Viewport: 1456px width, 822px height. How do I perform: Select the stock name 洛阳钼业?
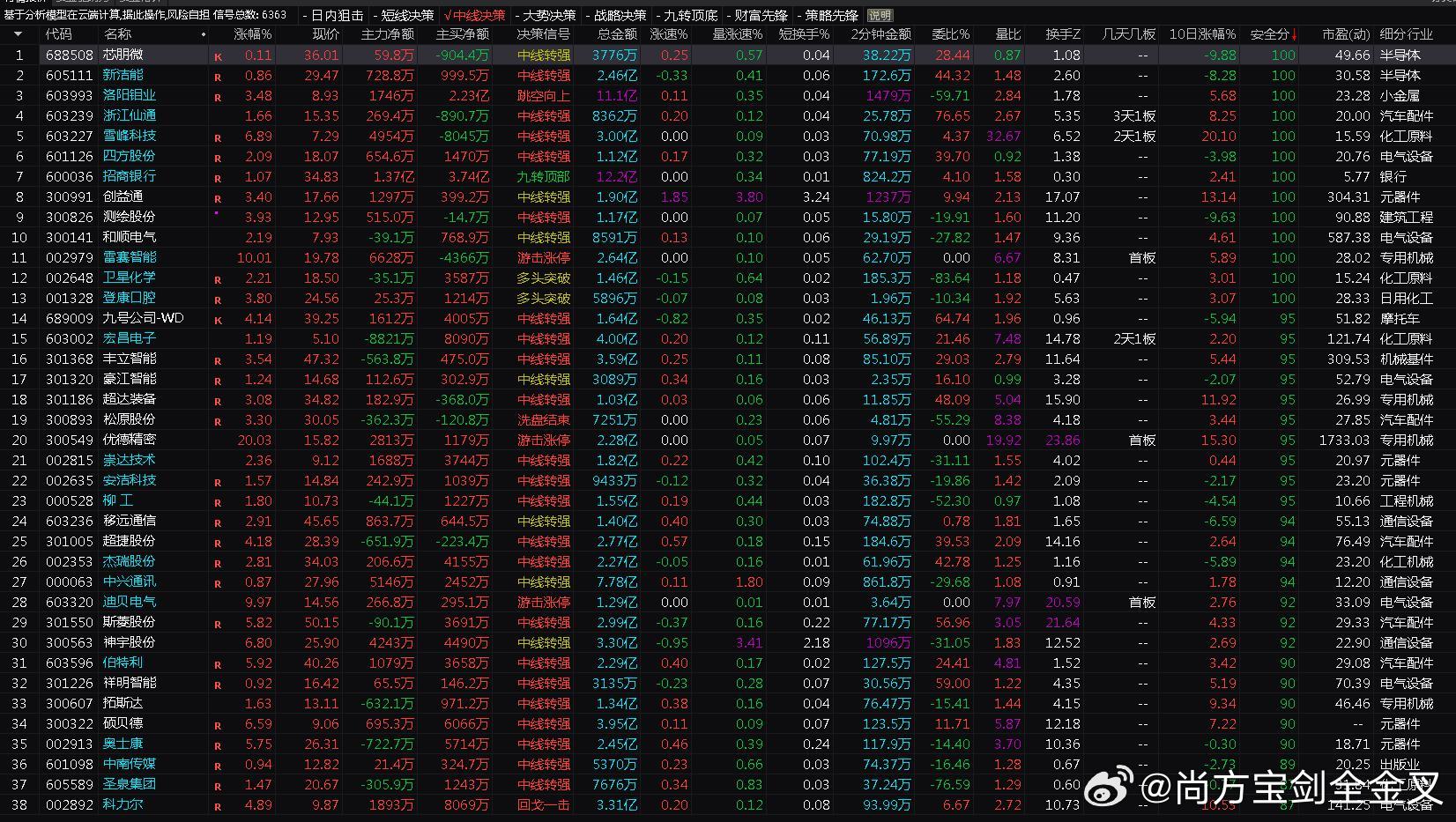(x=130, y=95)
